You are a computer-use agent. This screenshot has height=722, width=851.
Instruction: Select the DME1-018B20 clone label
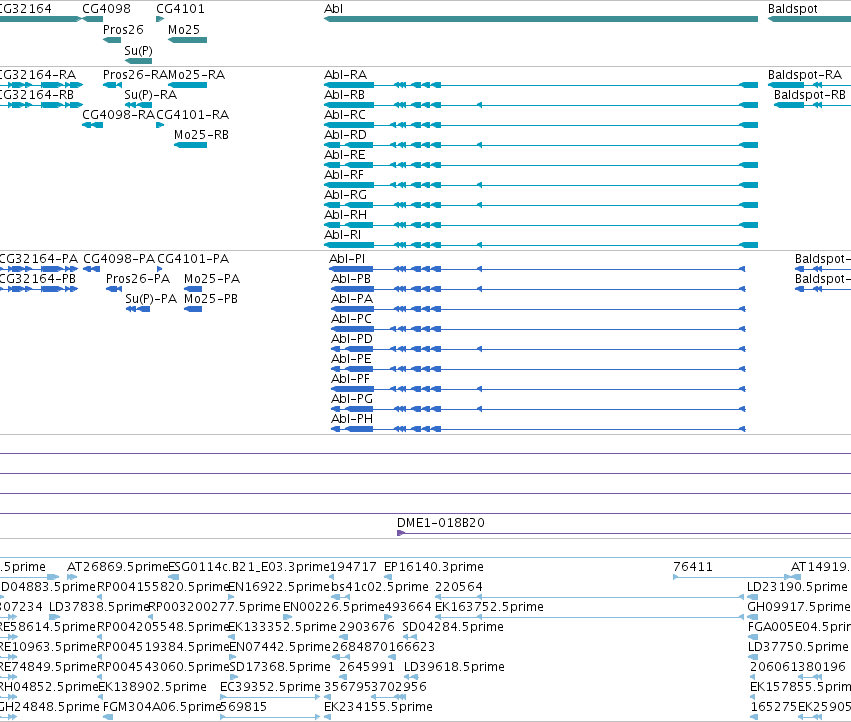point(441,523)
